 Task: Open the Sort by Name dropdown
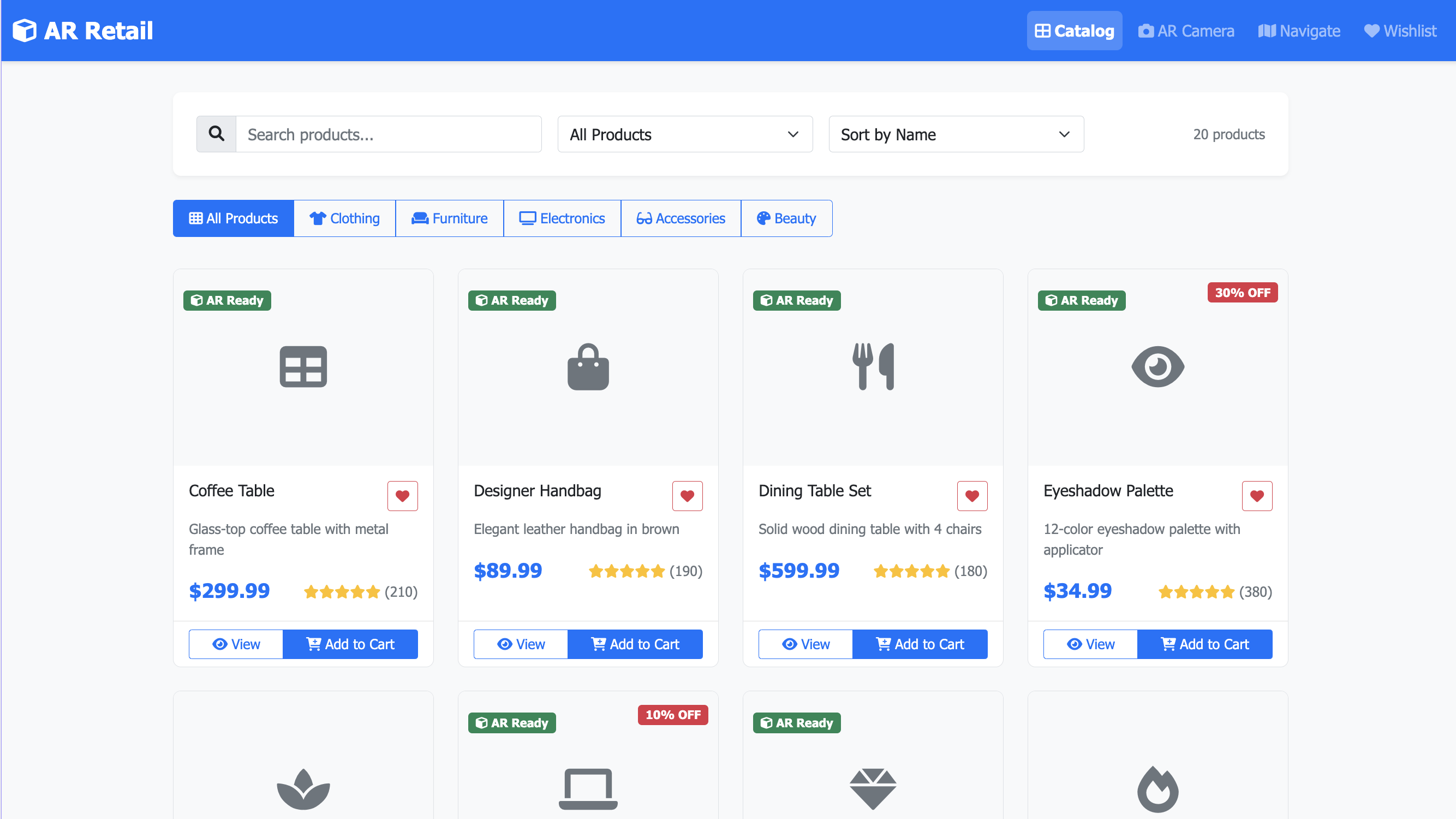[x=956, y=134]
